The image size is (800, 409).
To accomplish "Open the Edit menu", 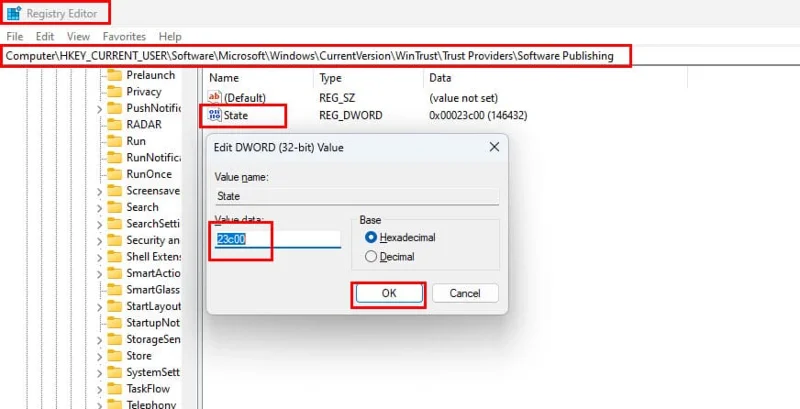I will (45, 37).
